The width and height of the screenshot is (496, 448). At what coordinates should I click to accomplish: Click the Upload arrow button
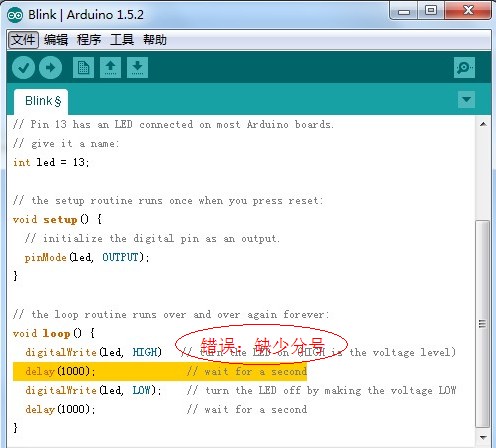50,68
